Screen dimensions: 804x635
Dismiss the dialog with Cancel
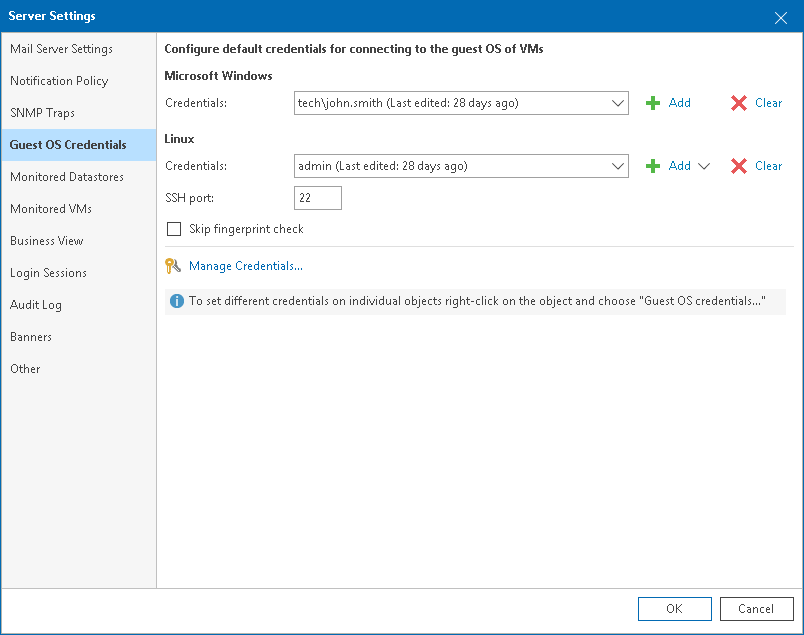pyautogui.click(x=756, y=608)
